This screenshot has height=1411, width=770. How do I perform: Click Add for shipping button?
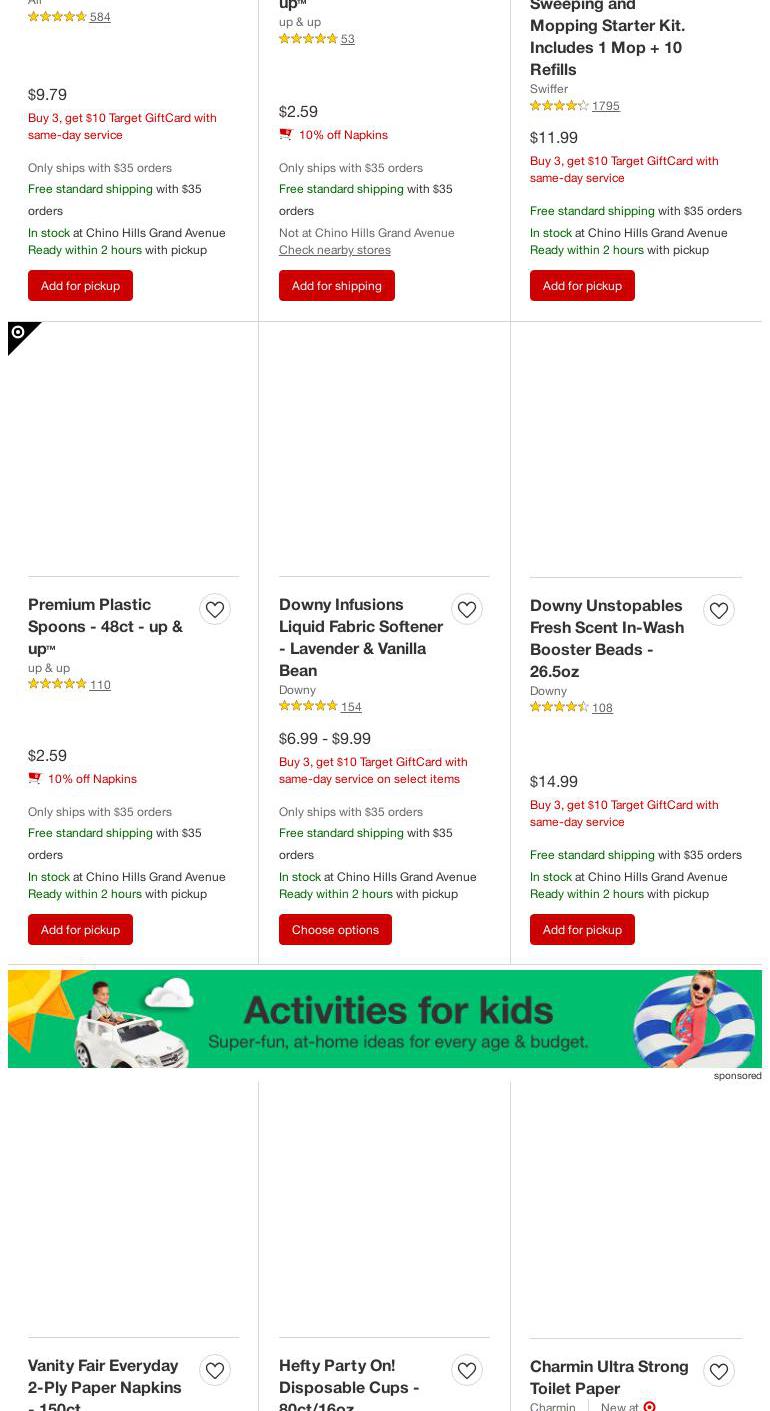pos(336,286)
